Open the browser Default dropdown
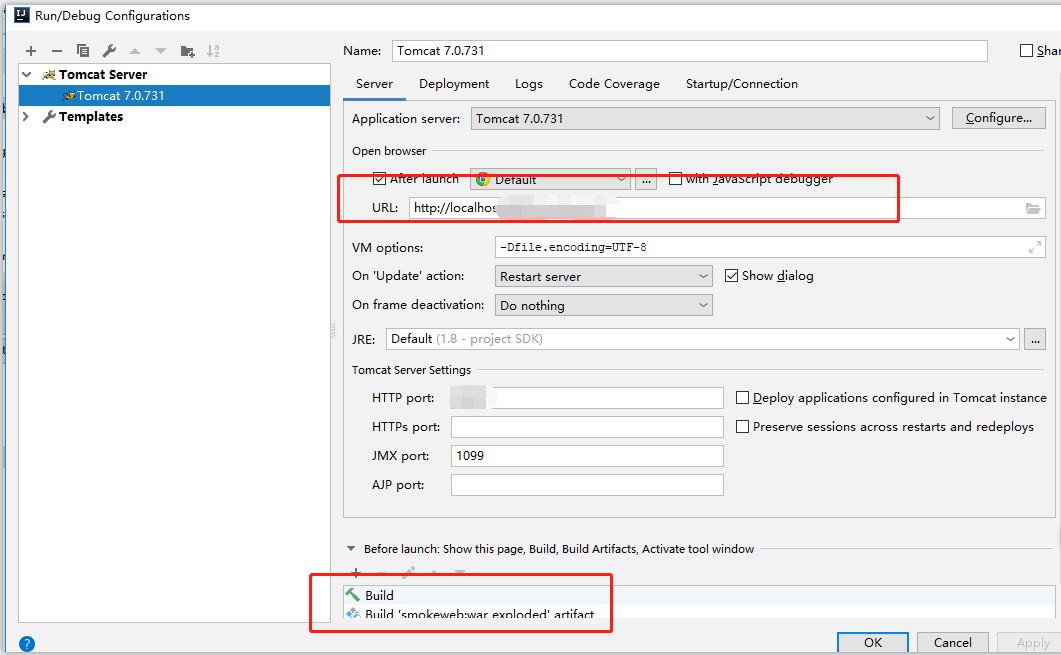 click(x=550, y=179)
